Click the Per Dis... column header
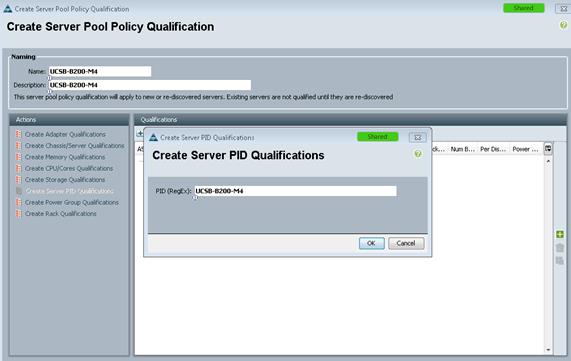The height and width of the screenshot is (361, 571). pos(493,149)
